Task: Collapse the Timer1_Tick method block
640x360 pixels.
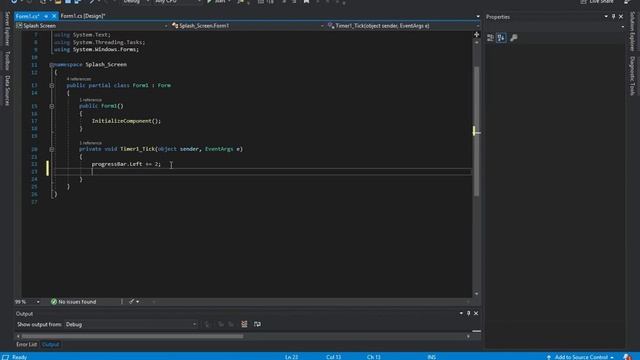Action: [x=51, y=149]
